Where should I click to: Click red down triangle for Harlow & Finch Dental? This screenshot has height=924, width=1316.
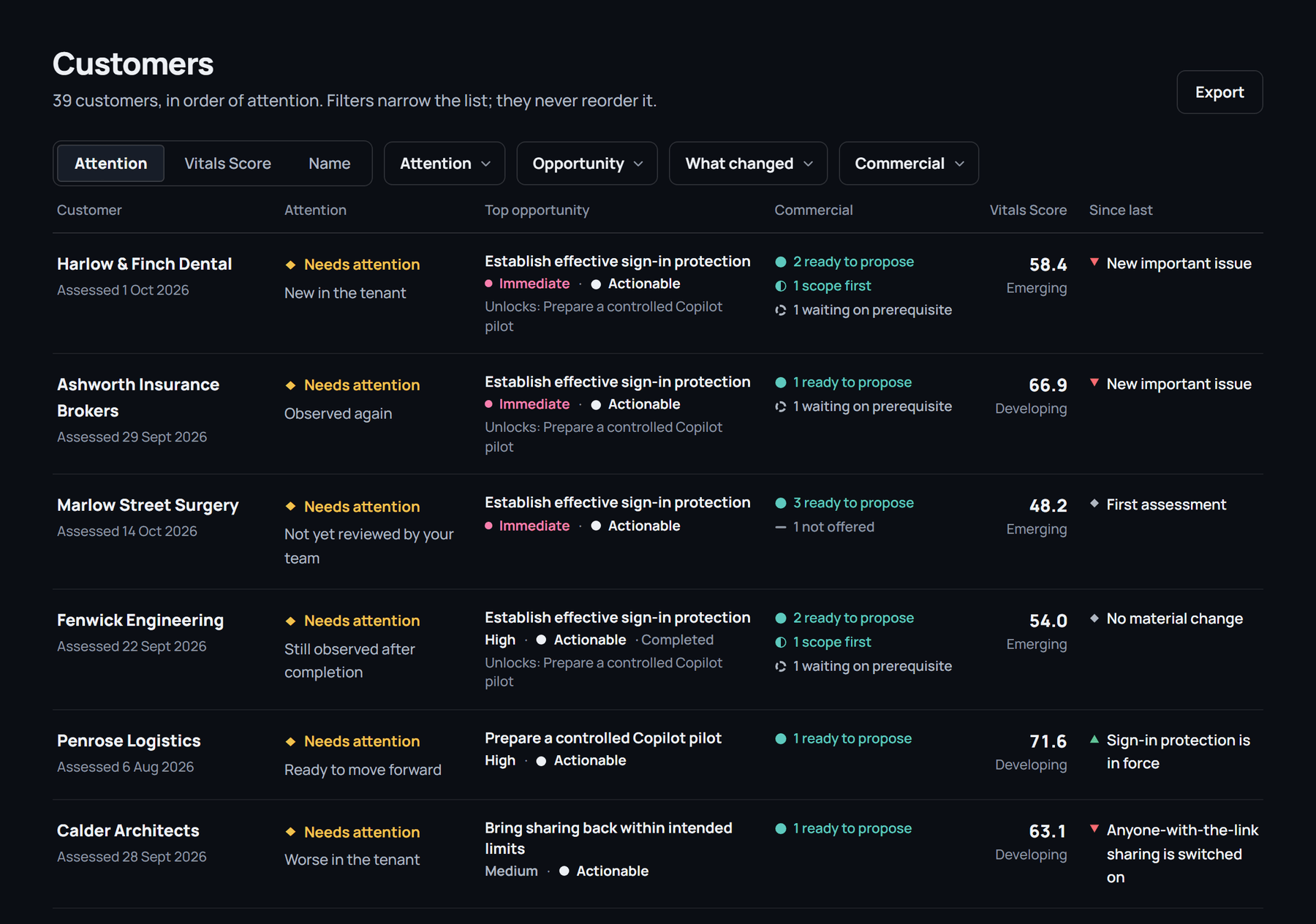coord(1094,262)
